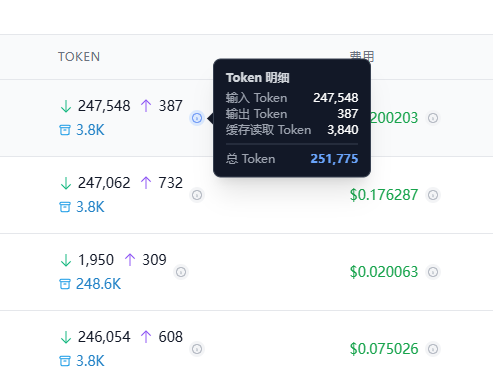493x368 pixels.
Task: Show token breakdown icon beside 309
Action: click(x=181, y=272)
